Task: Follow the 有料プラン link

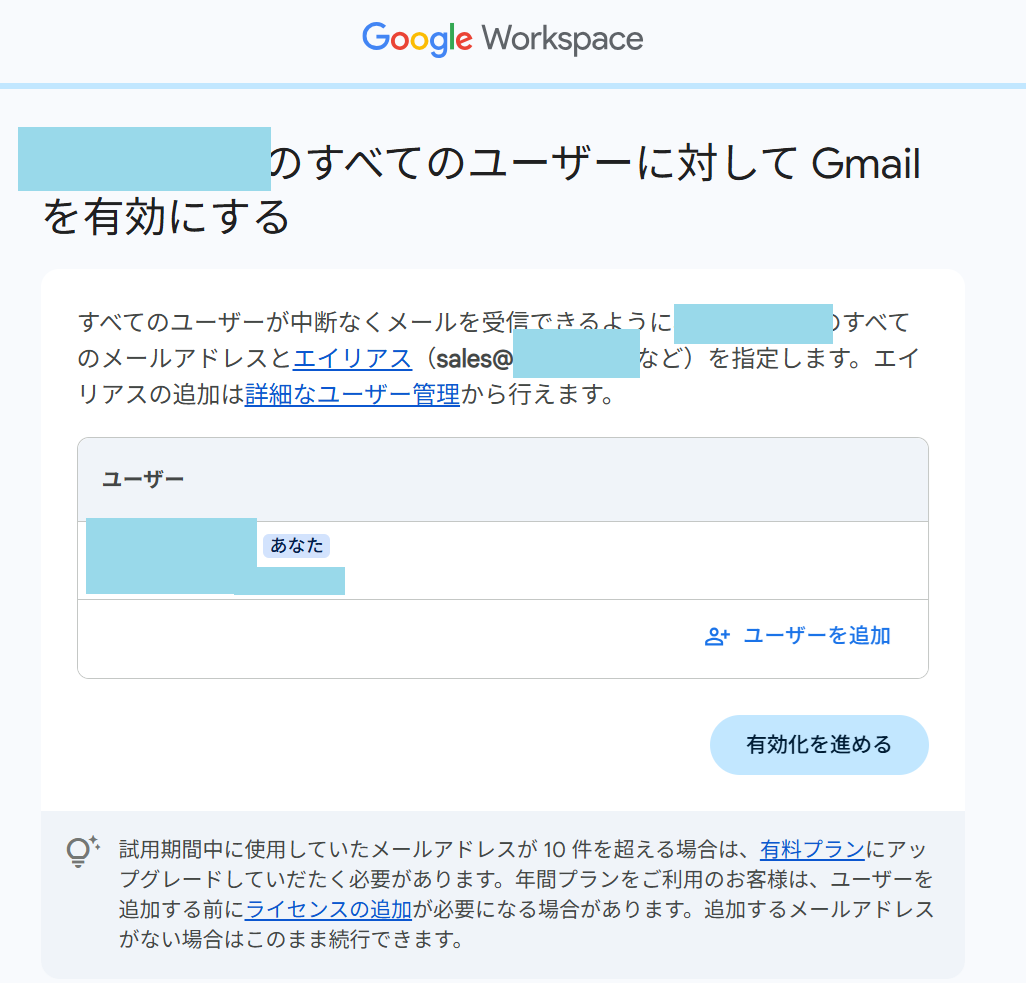Action: (812, 850)
